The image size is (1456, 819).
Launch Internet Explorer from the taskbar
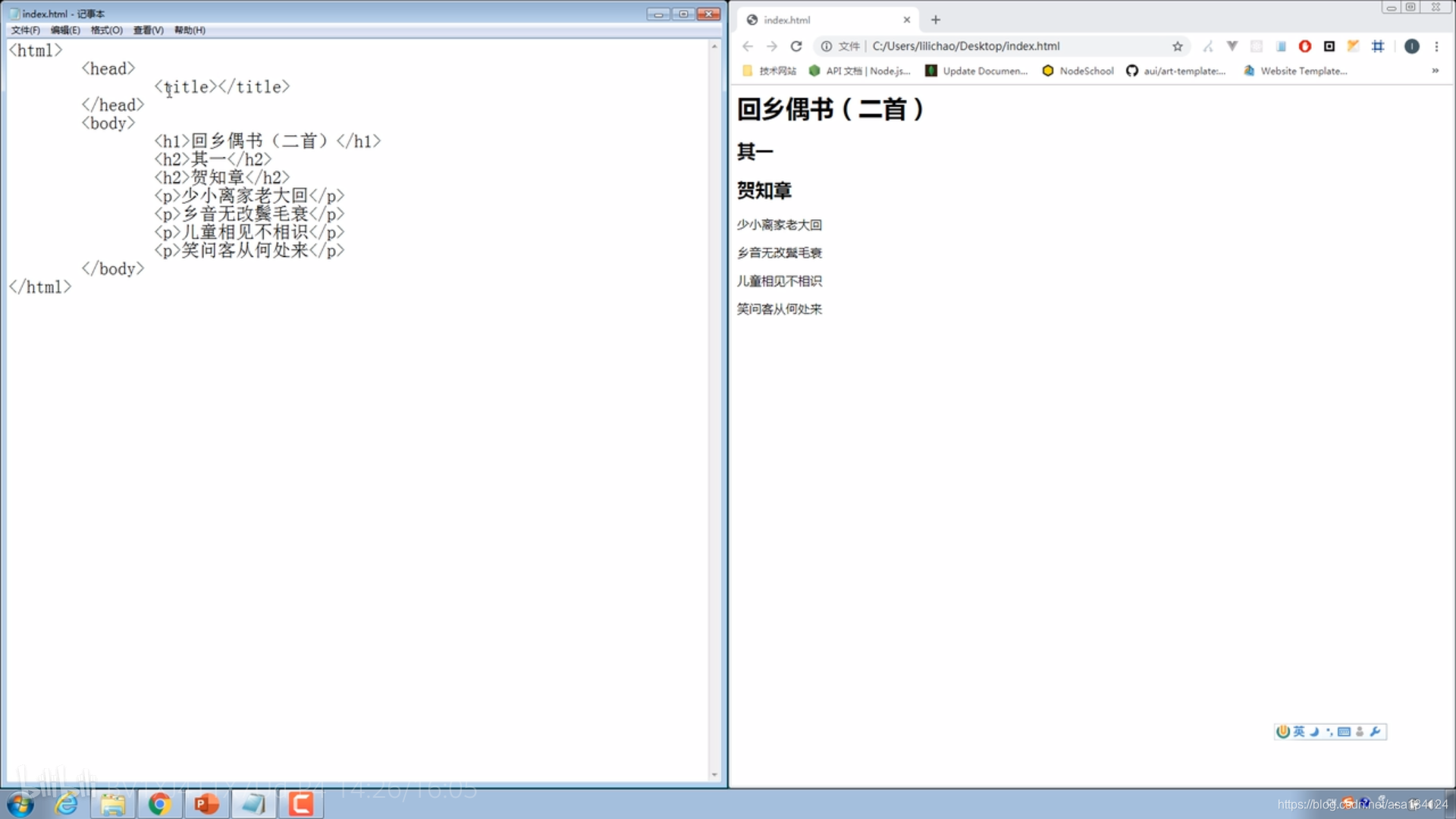[67, 804]
